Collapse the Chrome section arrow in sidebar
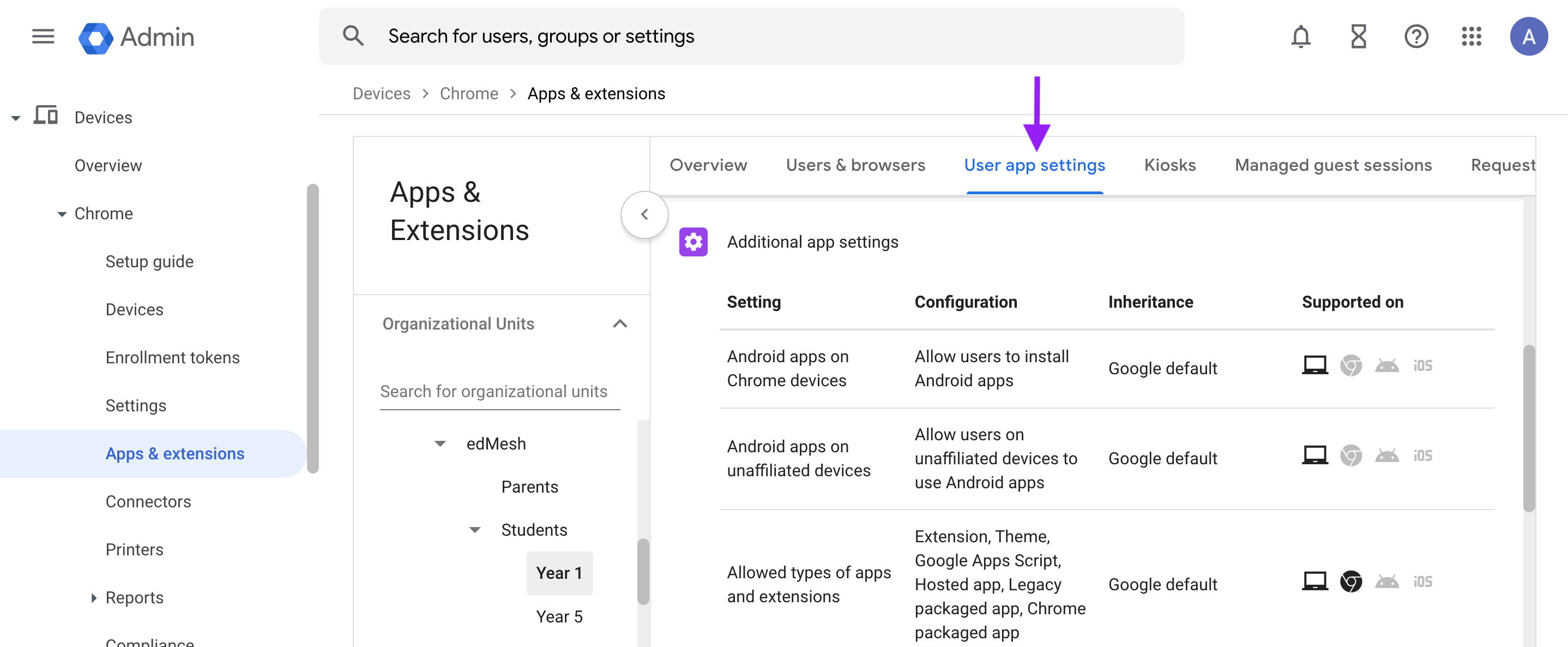Image resolution: width=1568 pixels, height=647 pixels. point(62,214)
